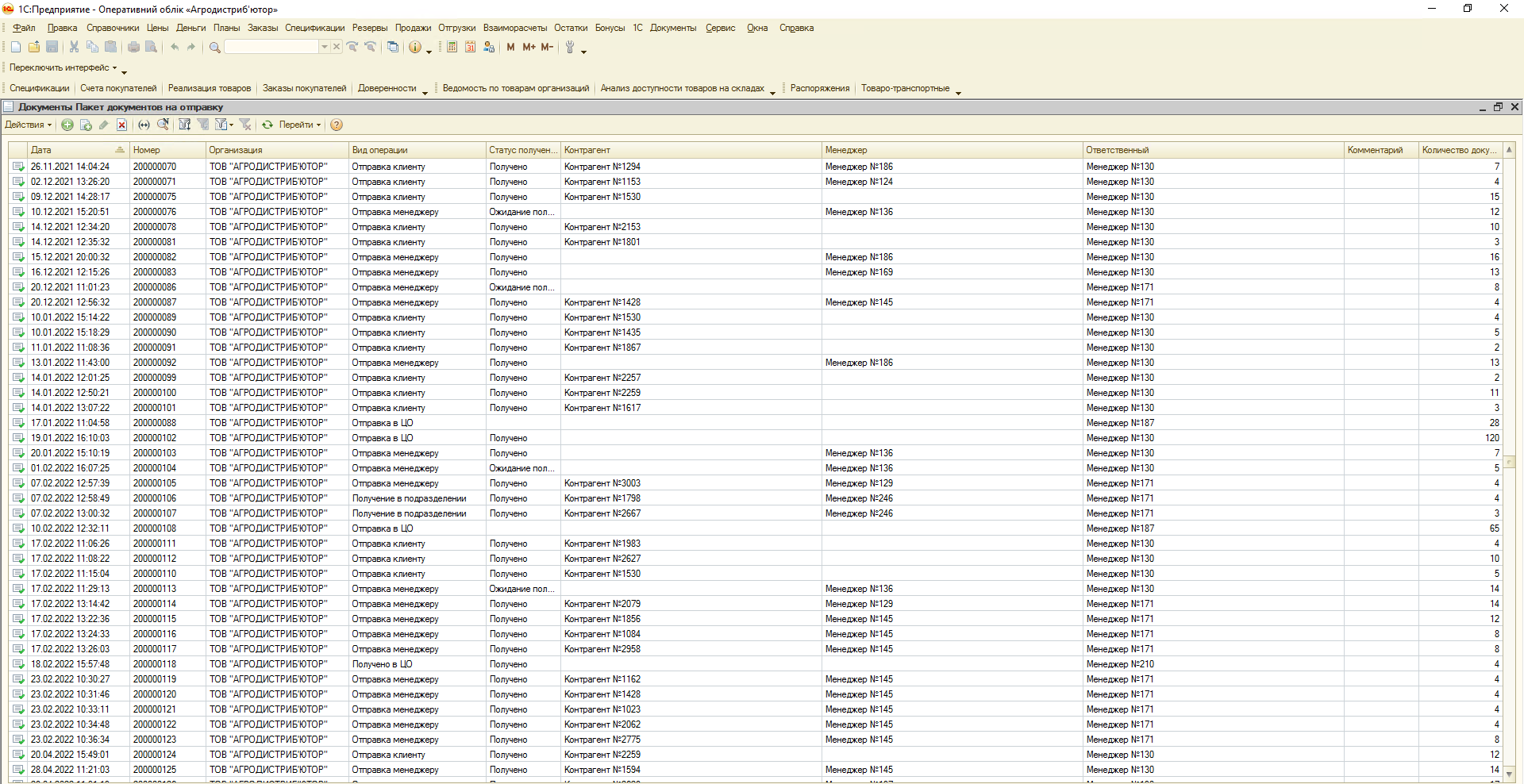Image resolution: width=1524 pixels, height=784 pixels.
Task: Click the green Add document icon
Action: [67, 125]
